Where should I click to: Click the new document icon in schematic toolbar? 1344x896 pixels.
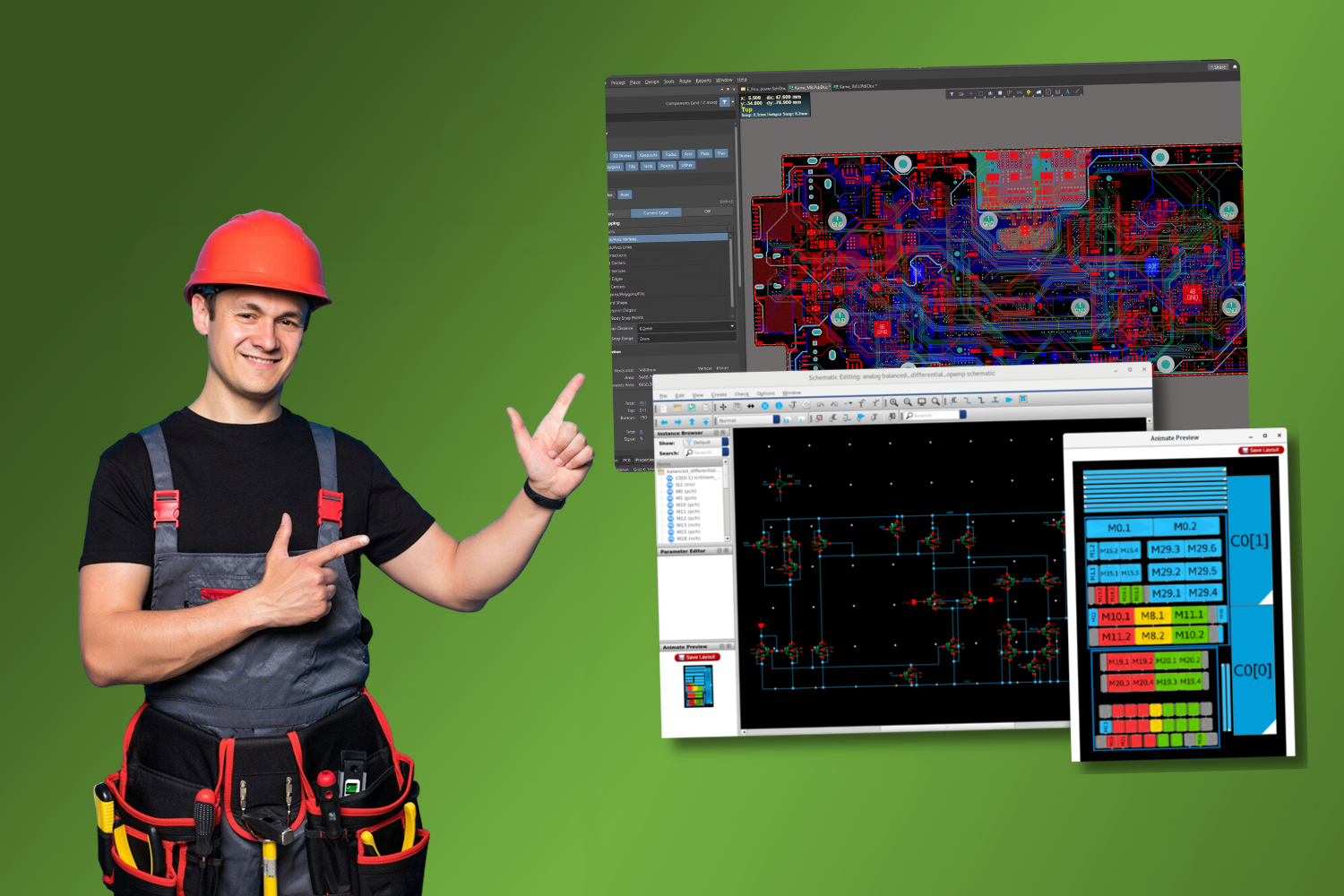pos(664,409)
